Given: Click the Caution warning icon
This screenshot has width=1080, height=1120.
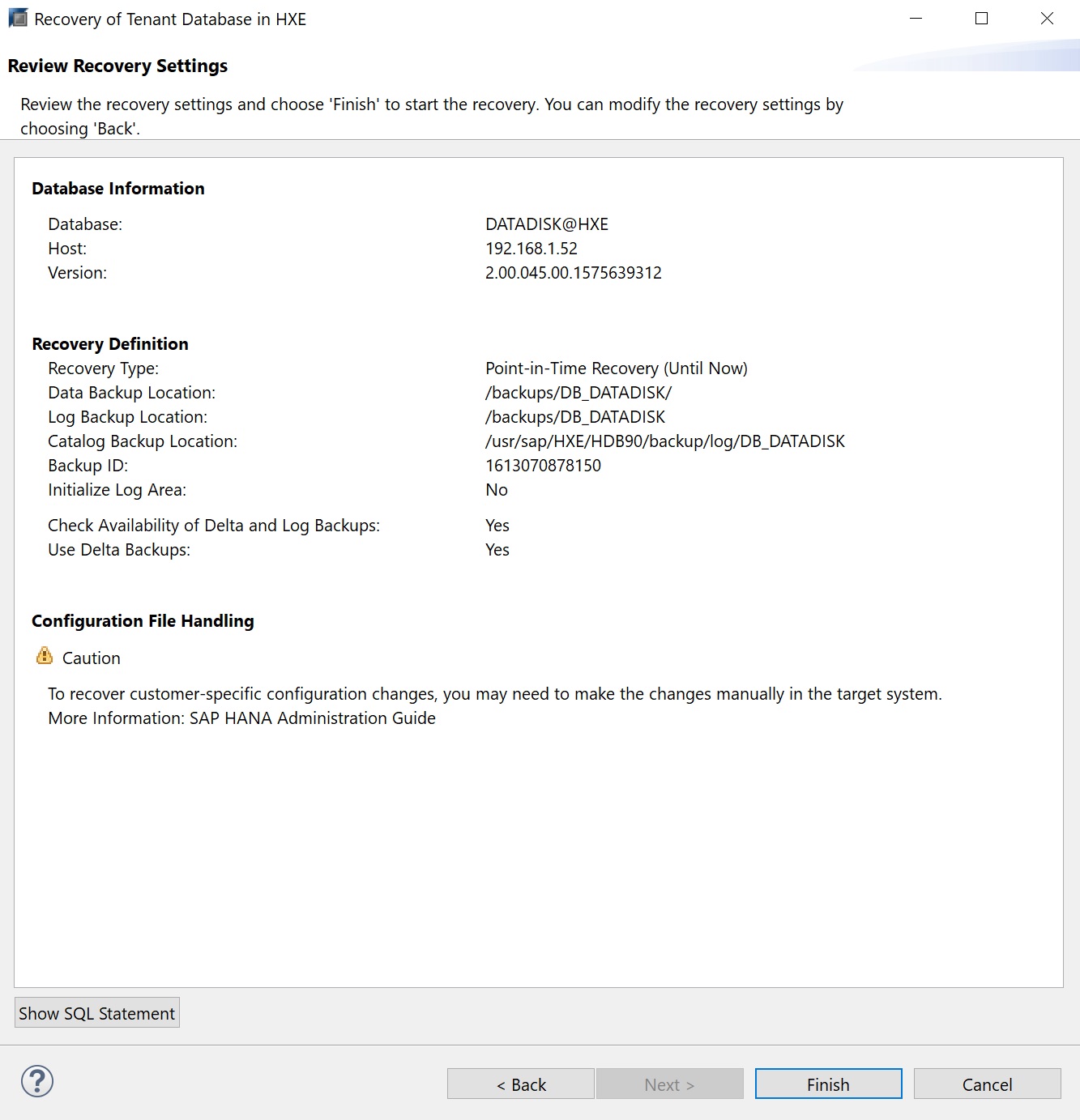Looking at the screenshot, I should 45,656.
